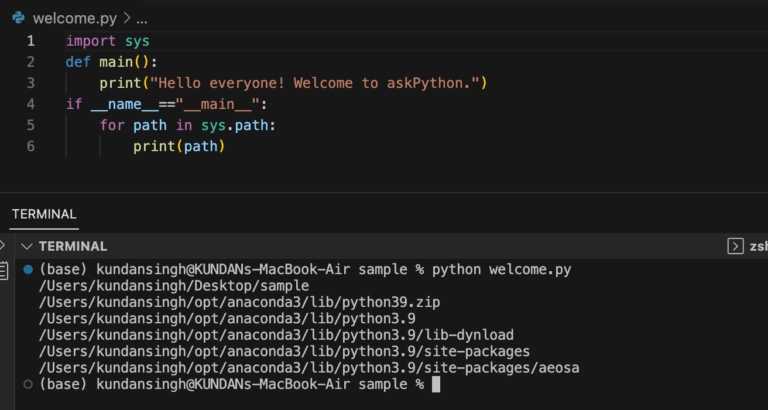Click the blue command status dot

(28, 269)
